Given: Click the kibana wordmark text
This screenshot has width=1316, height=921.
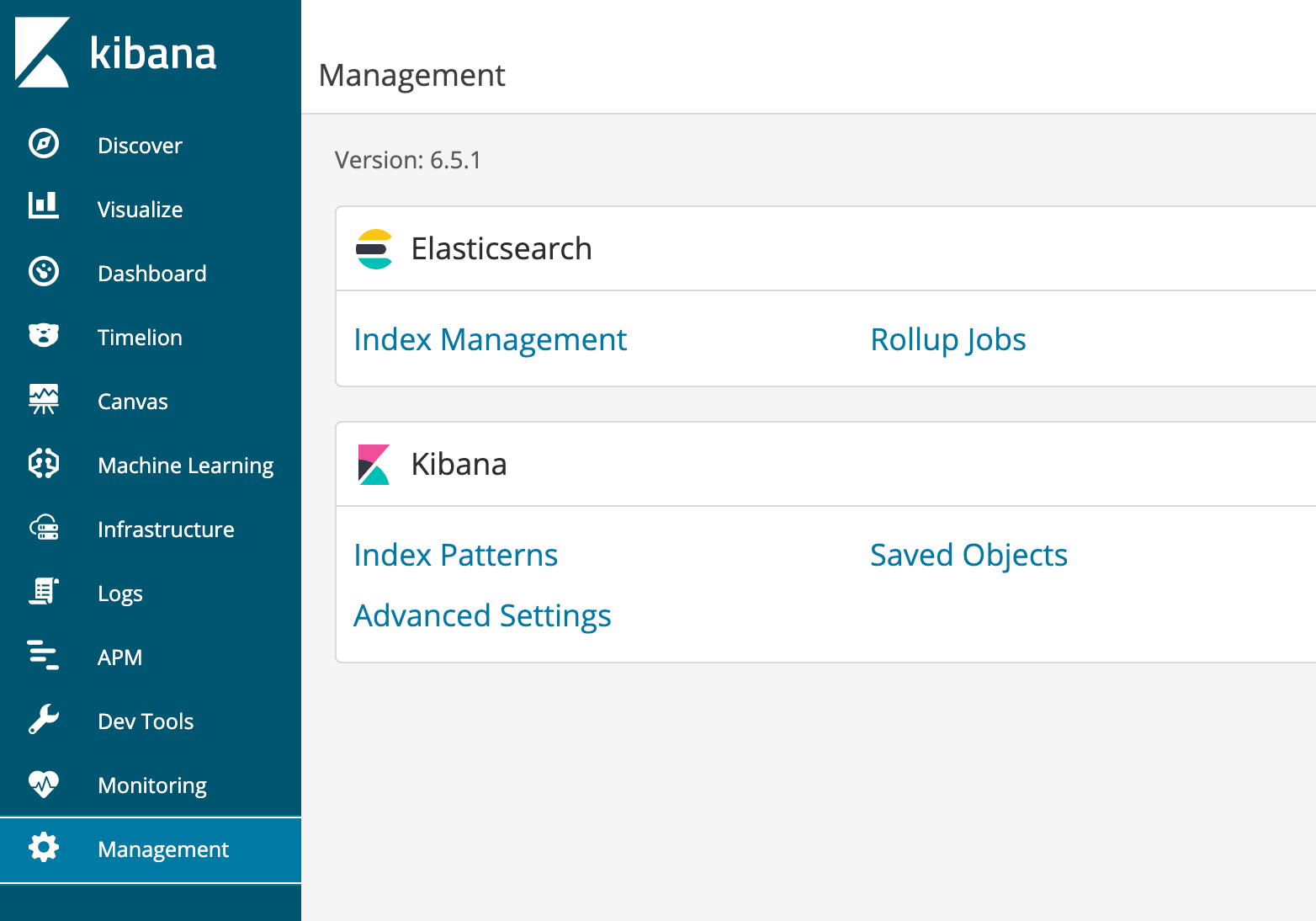Looking at the screenshot, I should pyautogui.click(x=153, y=53).
